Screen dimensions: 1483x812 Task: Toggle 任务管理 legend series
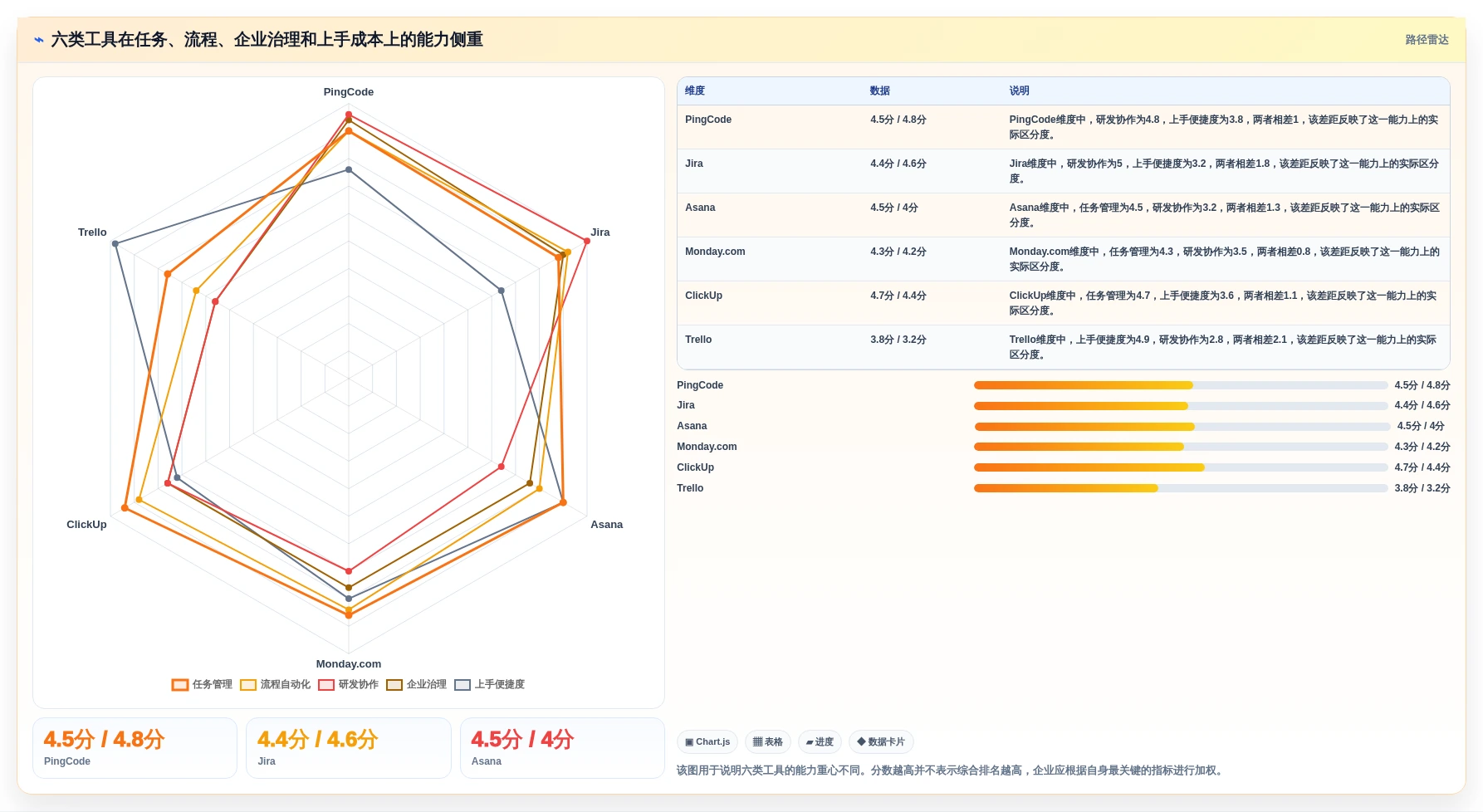pyautogui.click(x=202, y=684)
